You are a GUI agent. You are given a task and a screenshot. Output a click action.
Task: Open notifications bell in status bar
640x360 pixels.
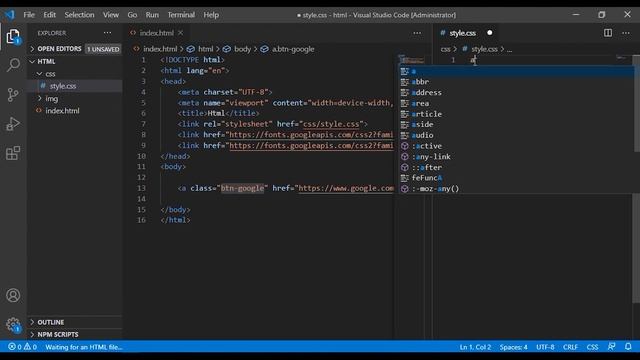pyautogui.click(x=628, y=347)
